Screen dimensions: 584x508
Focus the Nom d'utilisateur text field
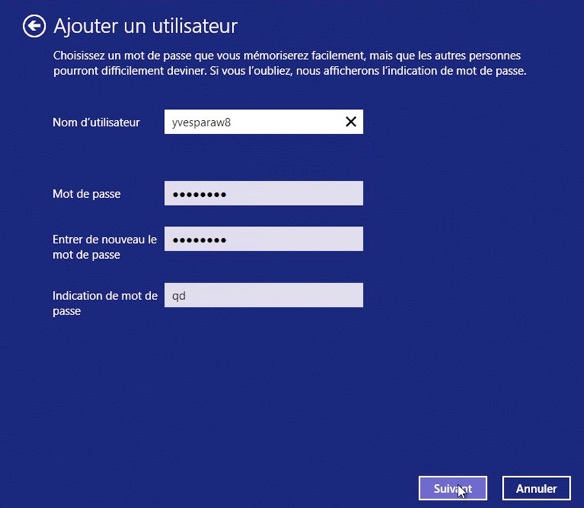(264, 122)
